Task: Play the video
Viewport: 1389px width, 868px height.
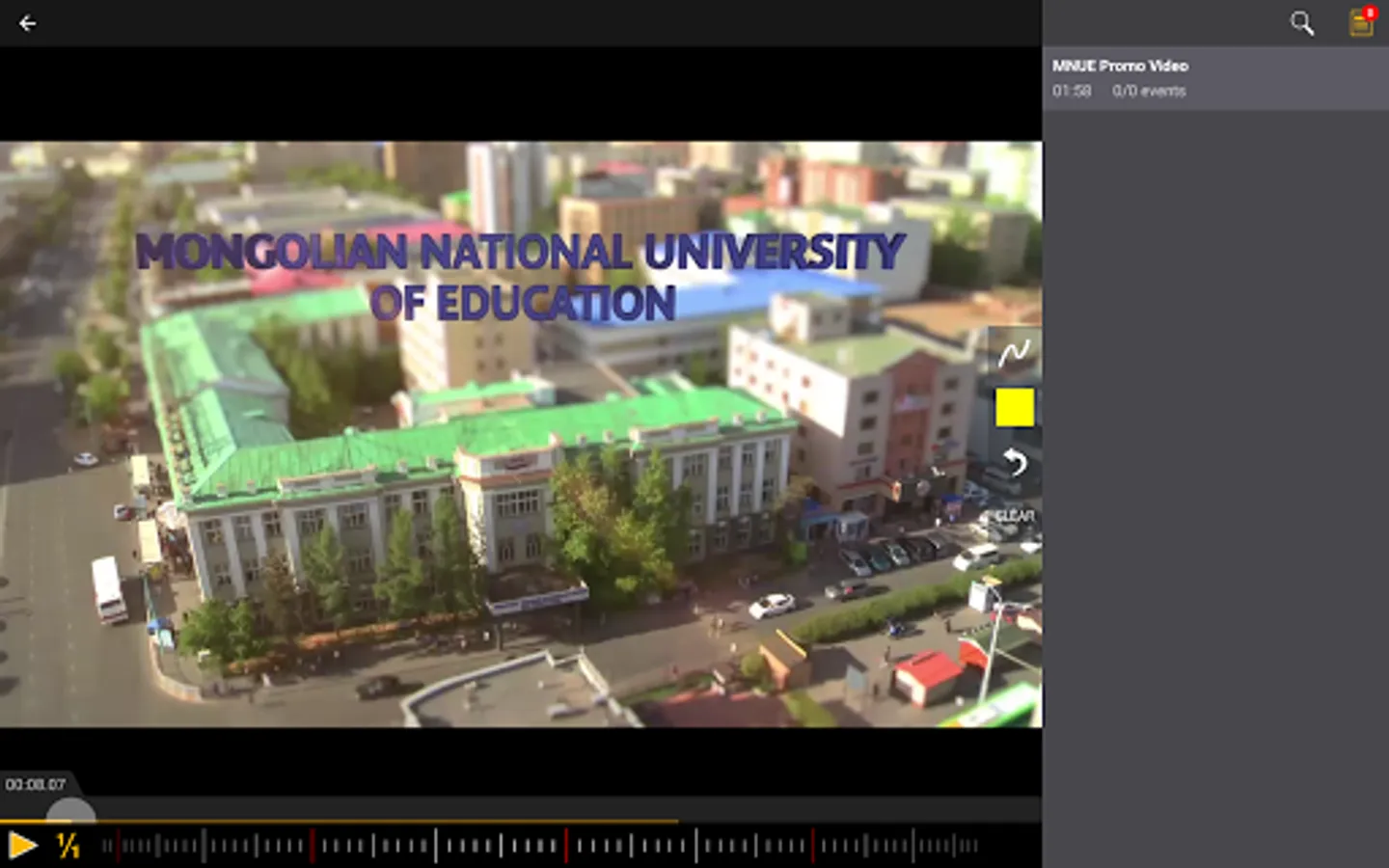Action: pyautogui.click(x=22, y=846)
